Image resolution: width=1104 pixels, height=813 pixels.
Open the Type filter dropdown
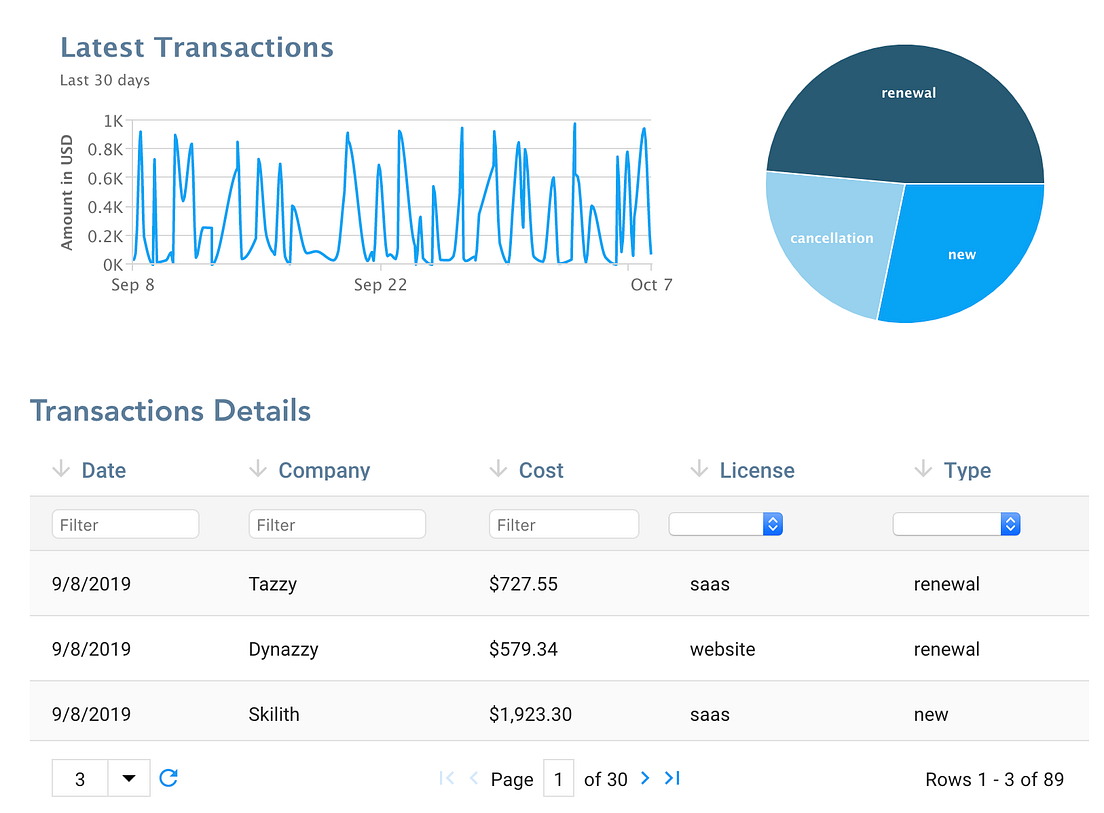pyautogui.click(x=957, y=523)
